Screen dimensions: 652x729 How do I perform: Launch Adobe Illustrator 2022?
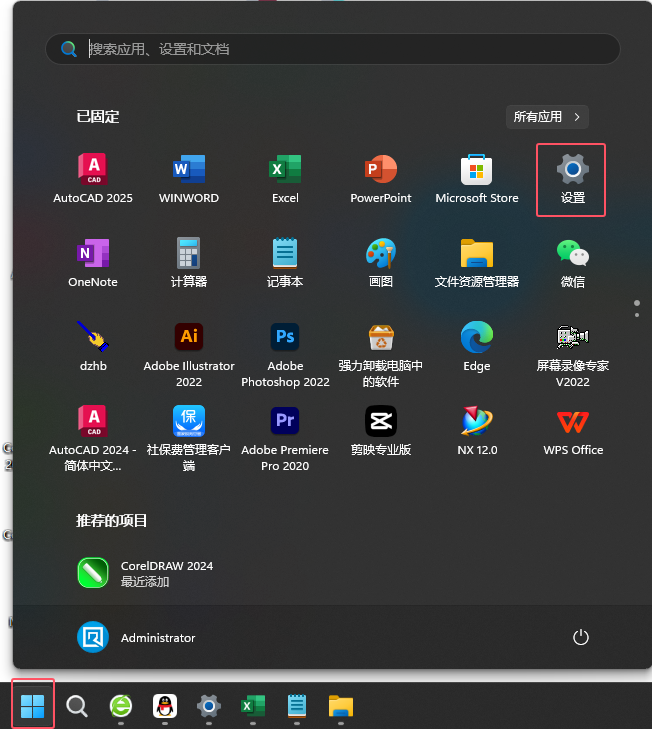coord(189,355)
